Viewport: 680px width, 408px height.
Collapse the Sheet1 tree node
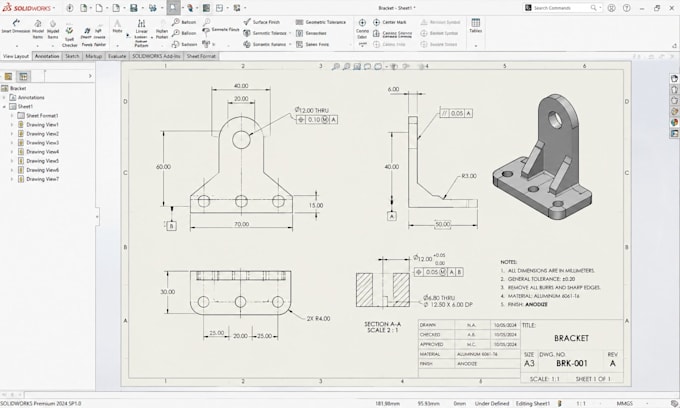[4, 106]
